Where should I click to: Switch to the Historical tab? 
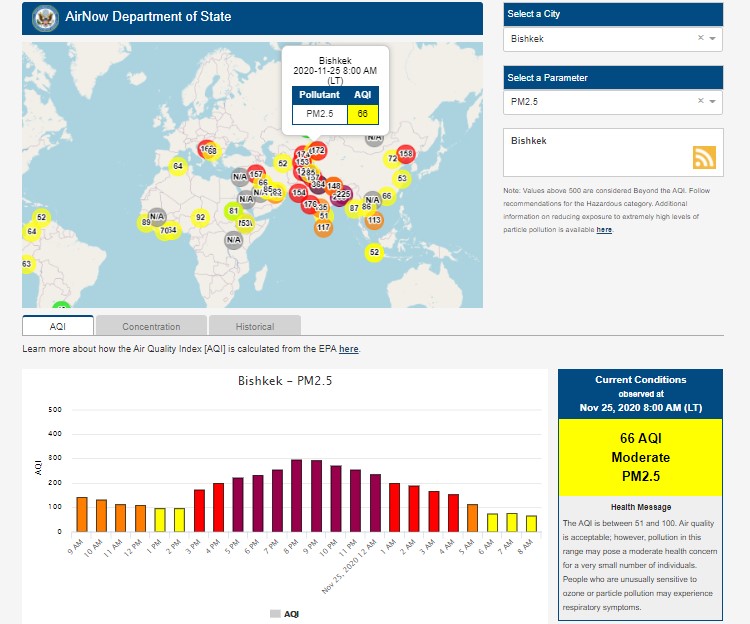[255, 326]
